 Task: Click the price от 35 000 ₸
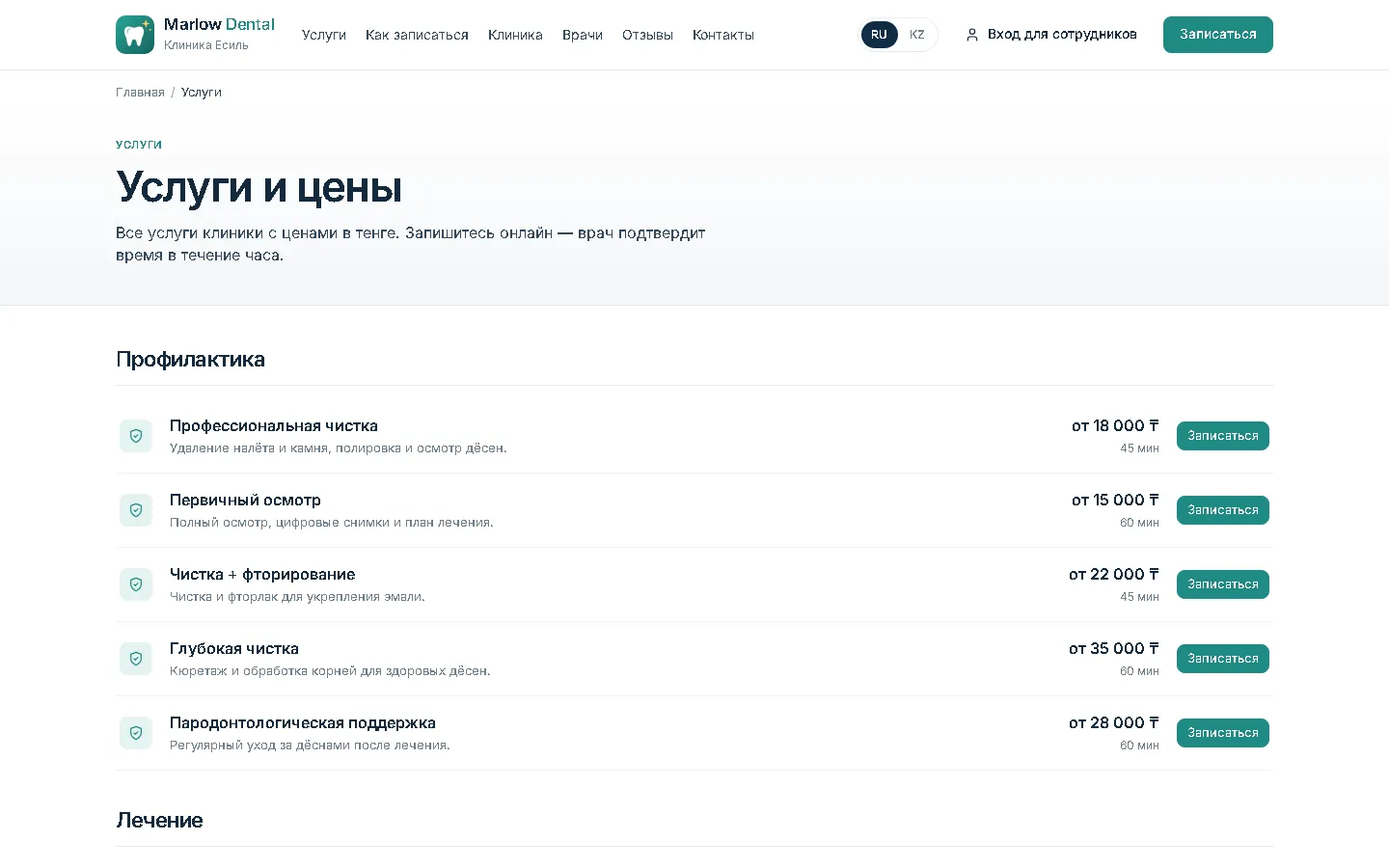point(1114,649)
